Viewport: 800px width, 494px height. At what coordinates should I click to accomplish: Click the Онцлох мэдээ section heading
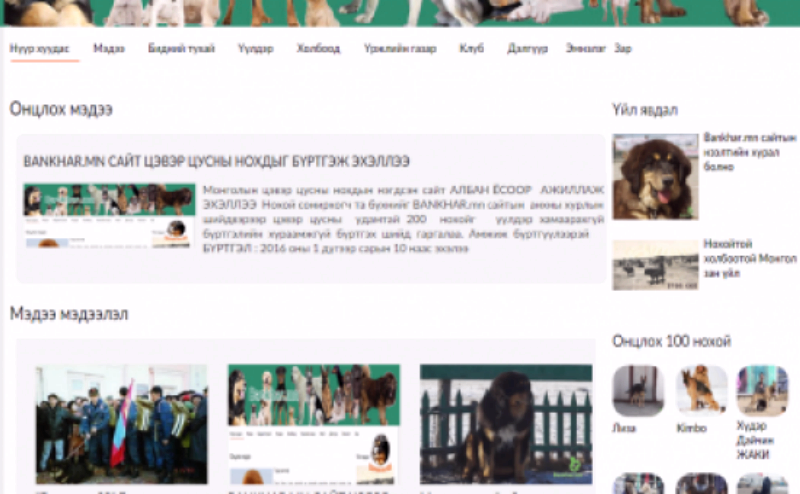point(61,109)
